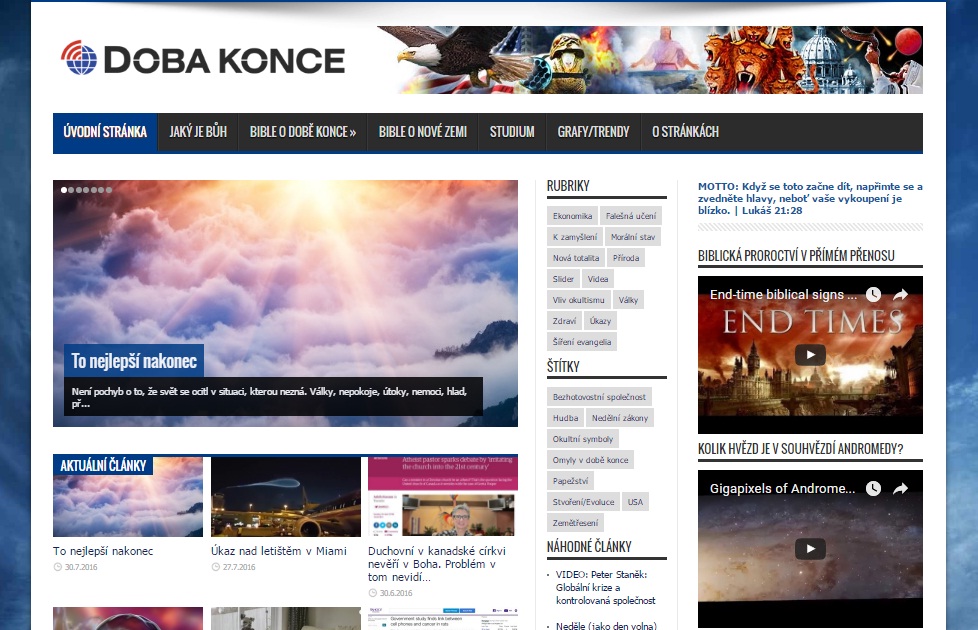The image size is (978, 630).
Task: Select the first active slider dot
Action: tap(64, 189)
